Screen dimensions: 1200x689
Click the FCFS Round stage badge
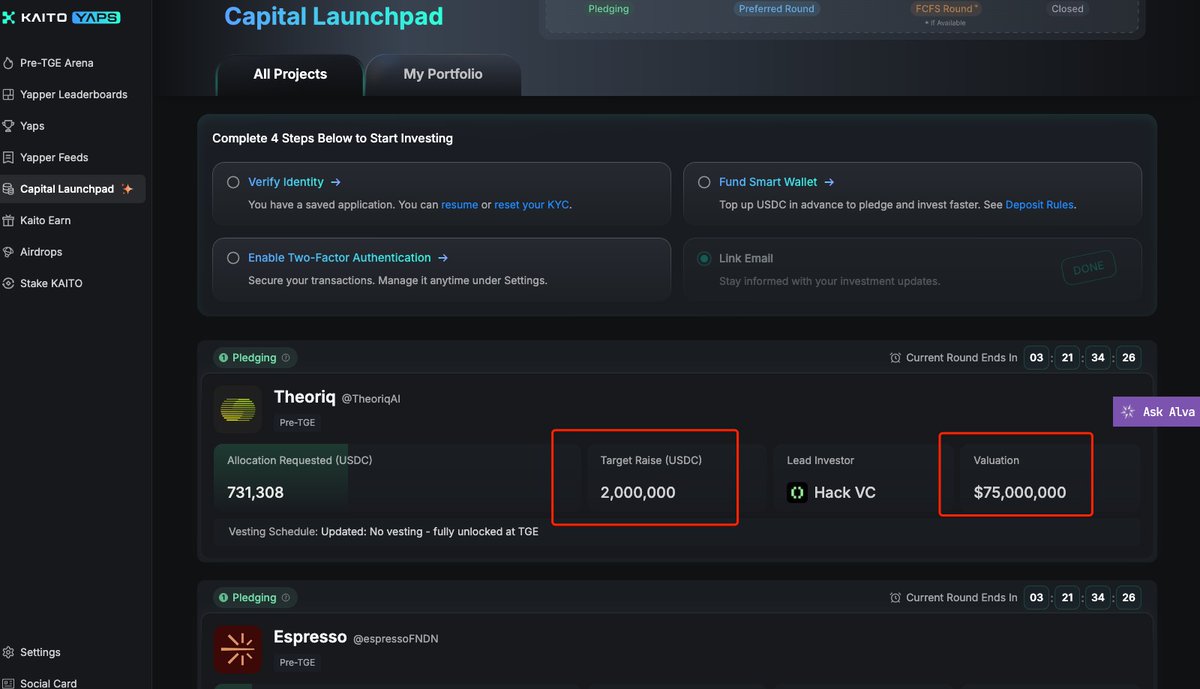tap(947, 9)
